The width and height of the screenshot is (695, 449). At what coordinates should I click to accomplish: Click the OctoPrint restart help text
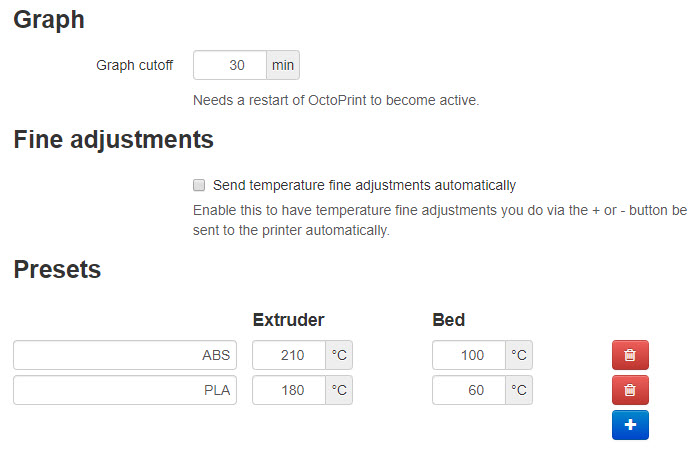click(336, 100)
